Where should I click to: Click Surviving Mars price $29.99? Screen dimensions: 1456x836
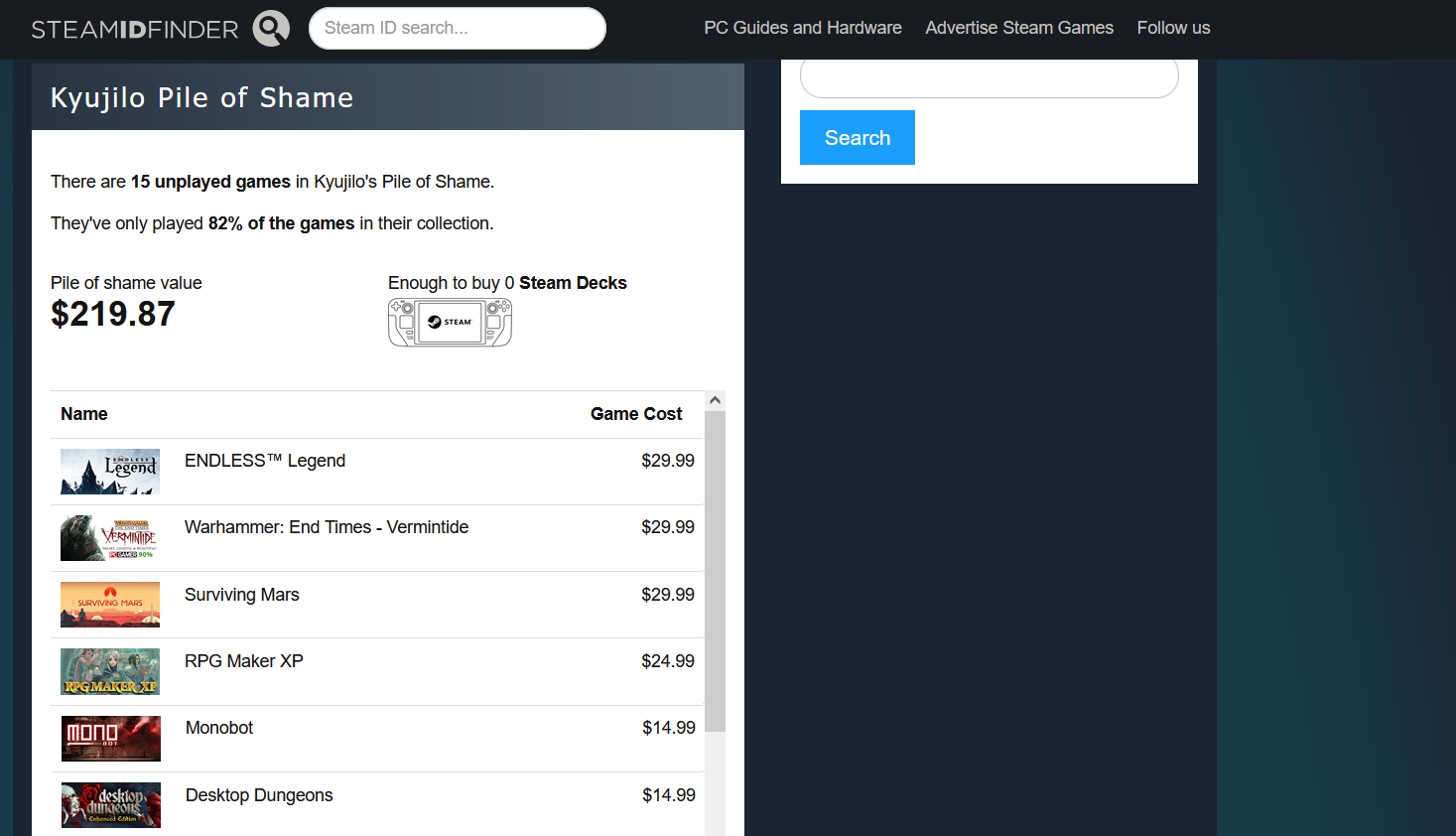pyautogui.click(x=668, y=595)
